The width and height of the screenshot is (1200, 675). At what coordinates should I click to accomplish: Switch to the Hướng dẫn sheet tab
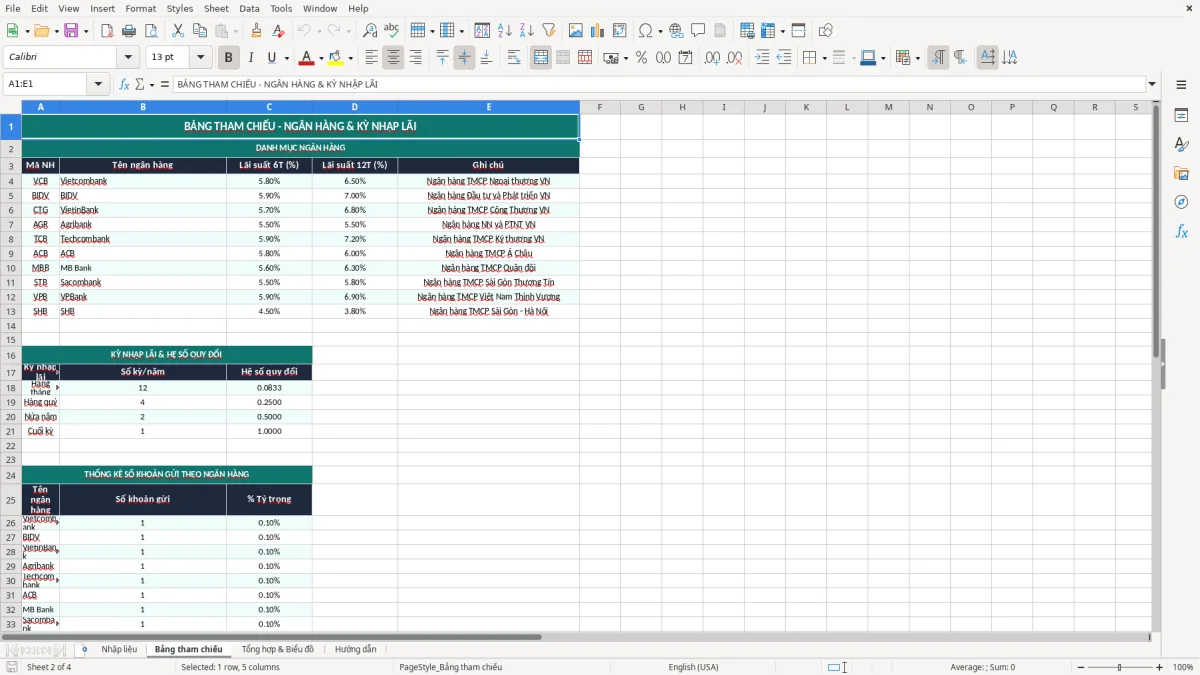click(x=356, y=649)
